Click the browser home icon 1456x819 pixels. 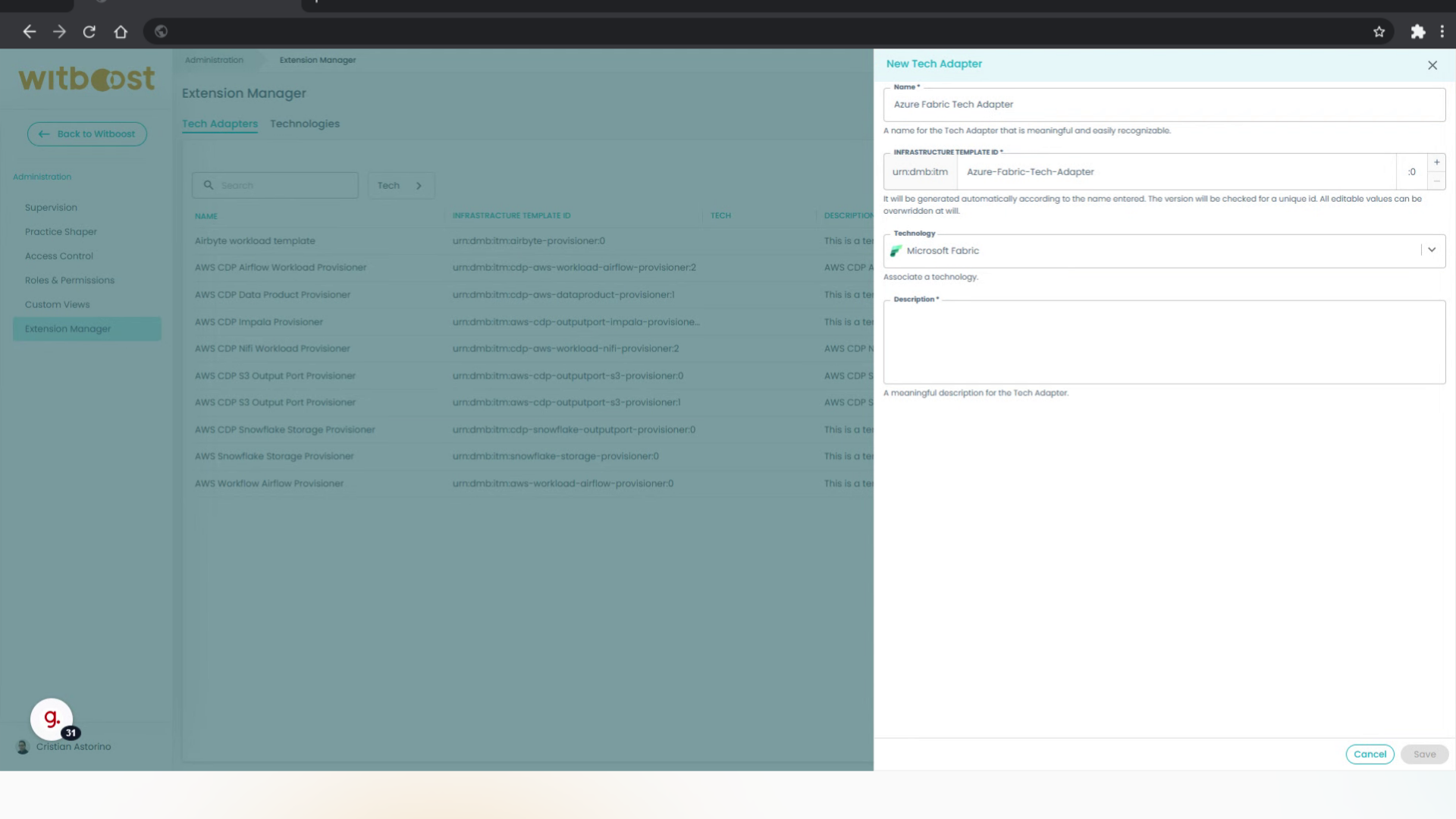(121, 32)
